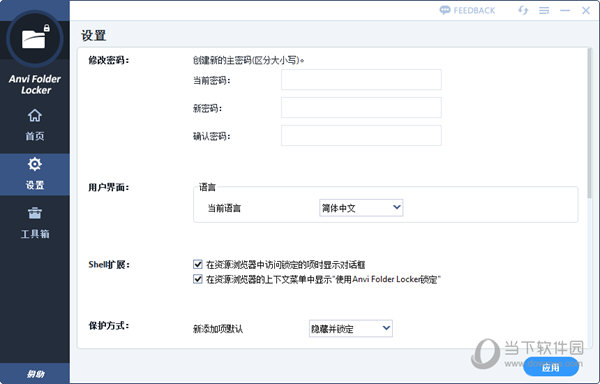Open the 设置 settings gear tab
This screenshot has width=600, height=384.
point(35,174)
